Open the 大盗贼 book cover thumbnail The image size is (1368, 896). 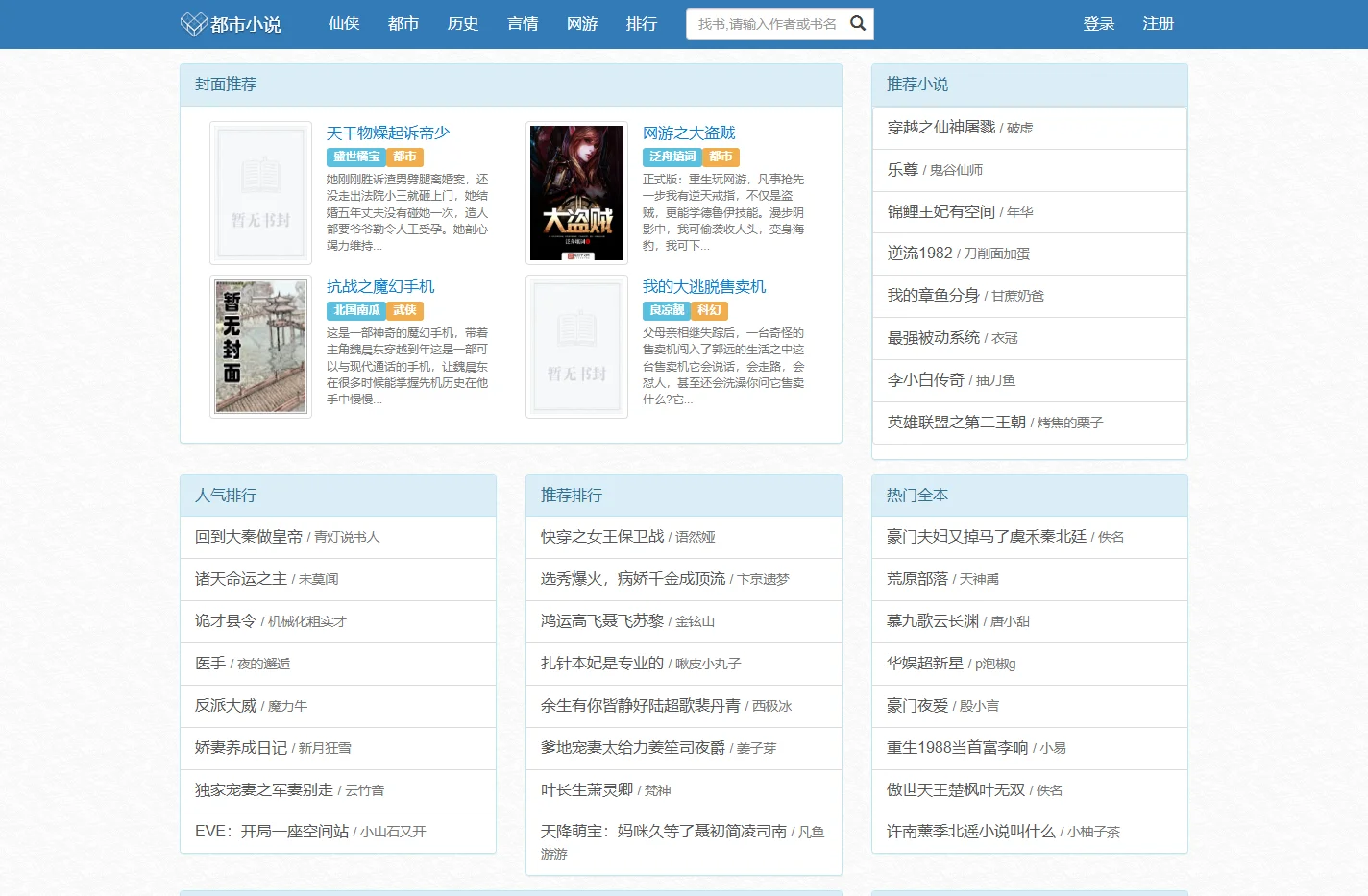pos(576,193)
